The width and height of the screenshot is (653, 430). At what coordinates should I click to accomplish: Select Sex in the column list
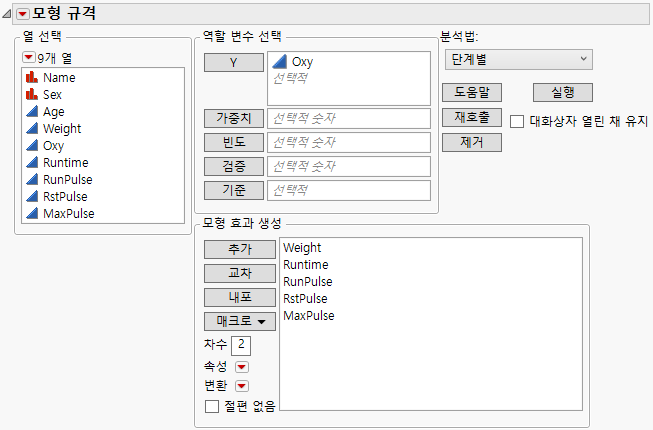tap(52, 94)
